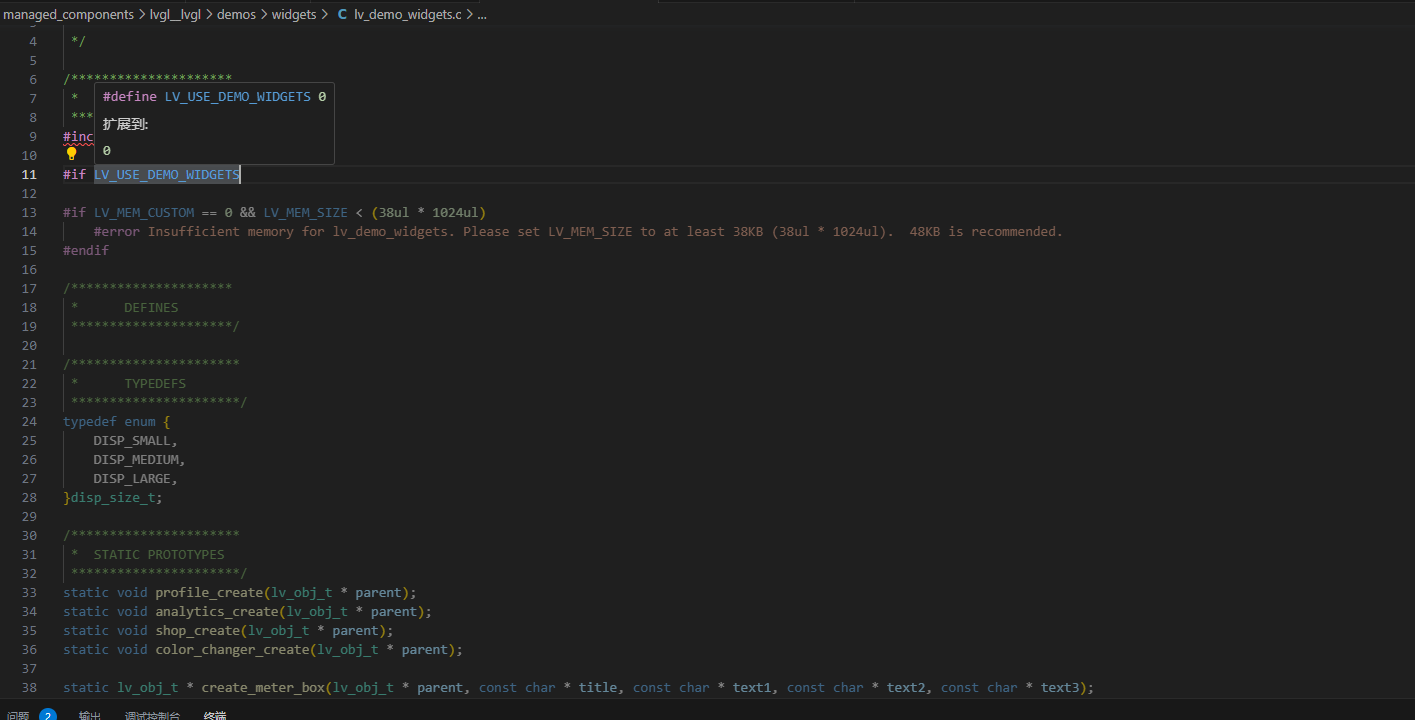Click the DEFINES comment heading

(x=151, y=307)
